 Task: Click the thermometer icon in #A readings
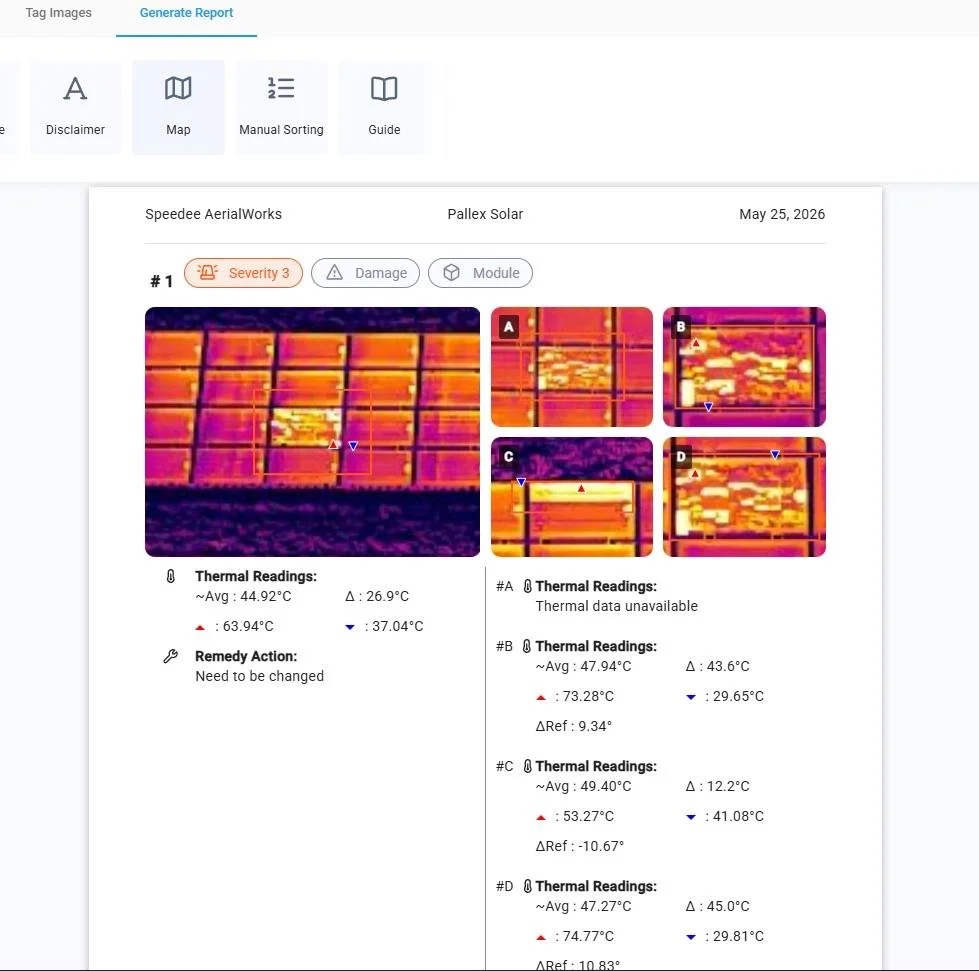(528, 586)
